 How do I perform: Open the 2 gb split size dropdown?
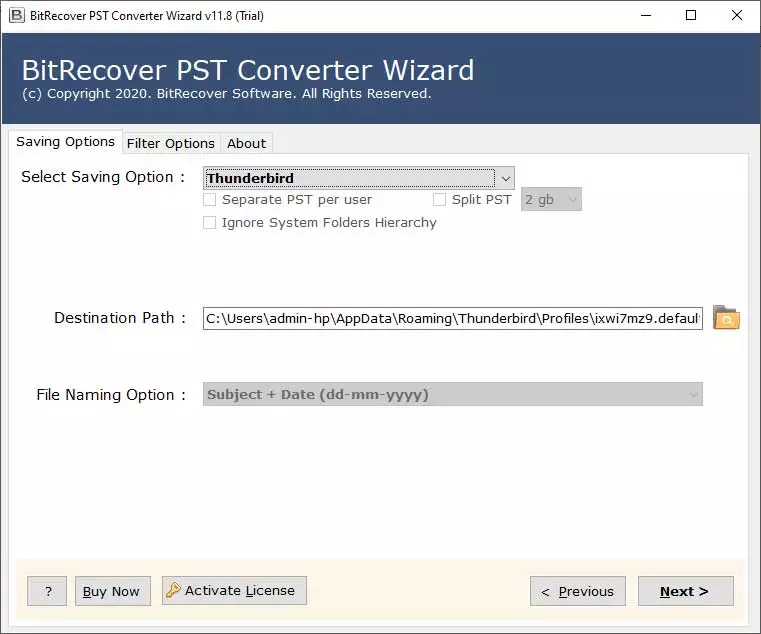point(551,200)
